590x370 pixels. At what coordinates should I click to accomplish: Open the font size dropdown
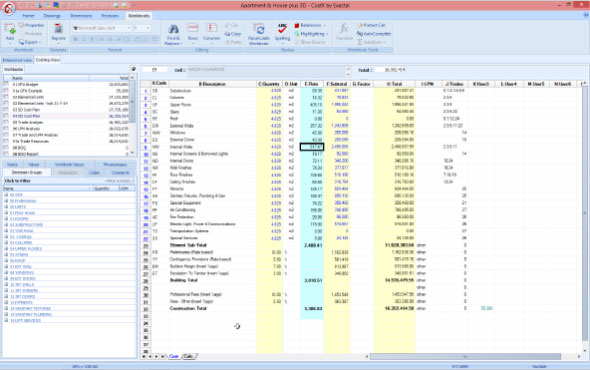[148, 28]
